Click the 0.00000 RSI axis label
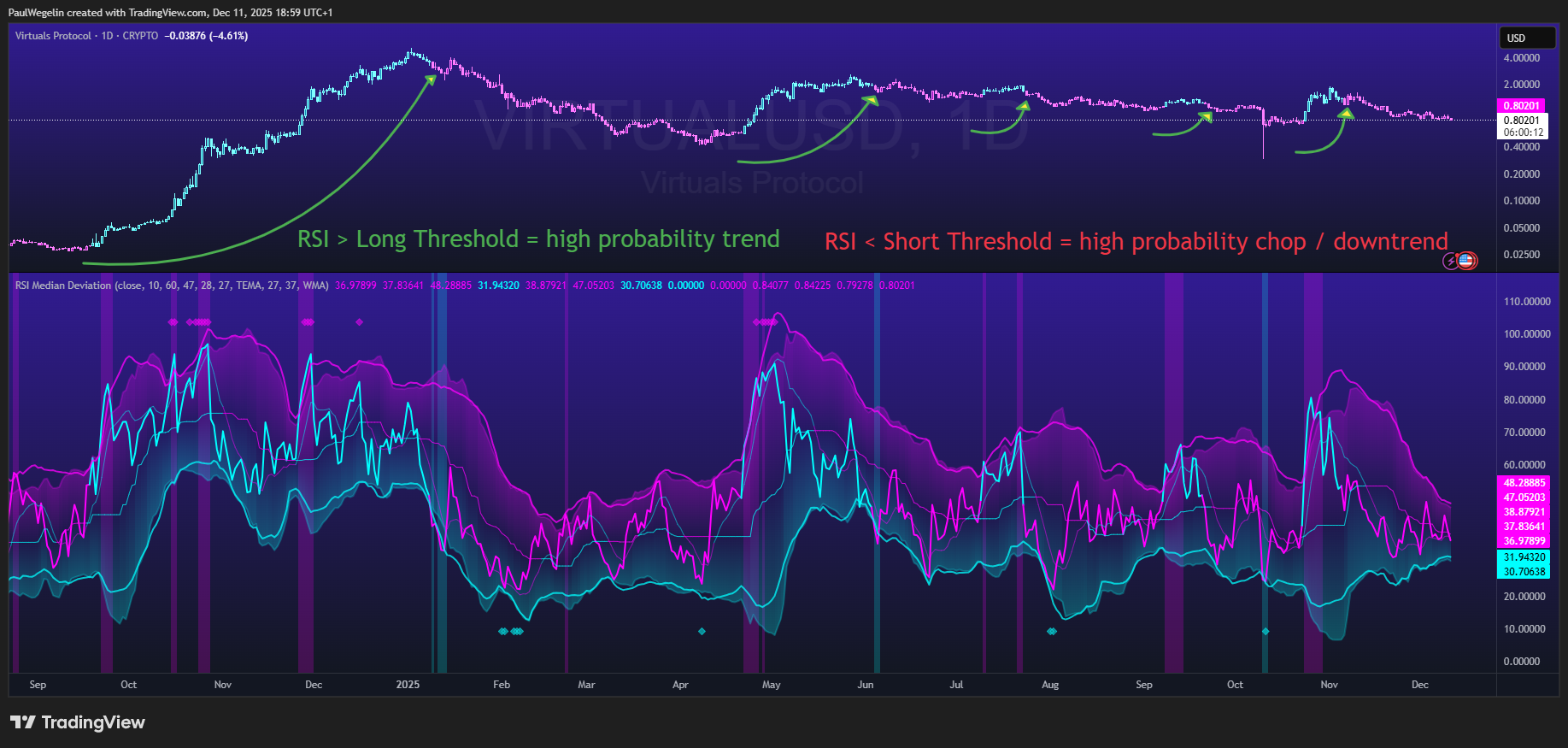The image size is (1568, 748). pyautogui.click(x=1522, y=662)
